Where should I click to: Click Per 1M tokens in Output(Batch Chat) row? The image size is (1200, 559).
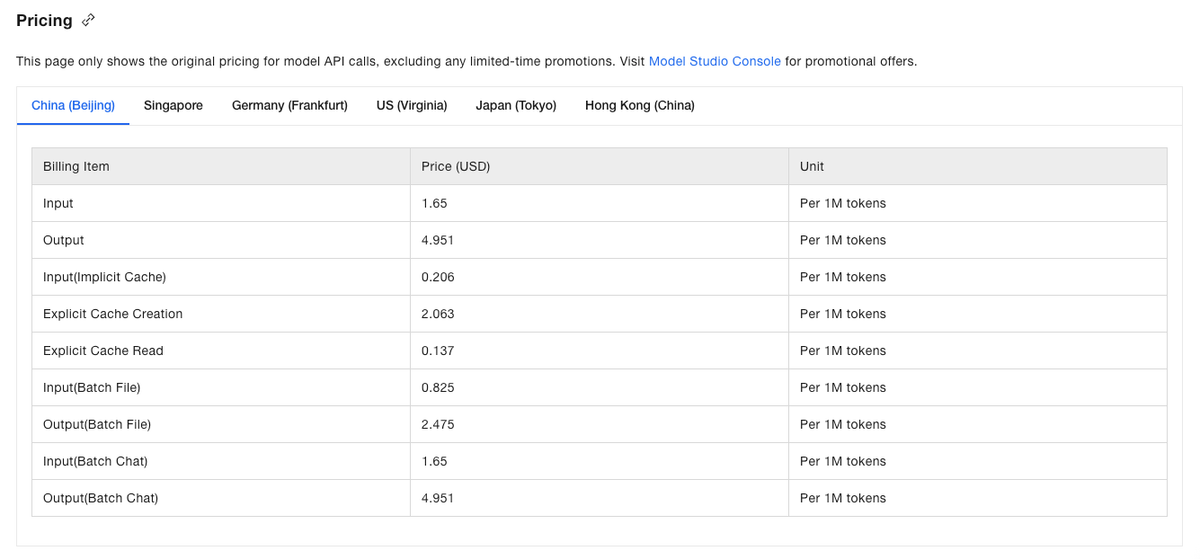pos(843,498)
